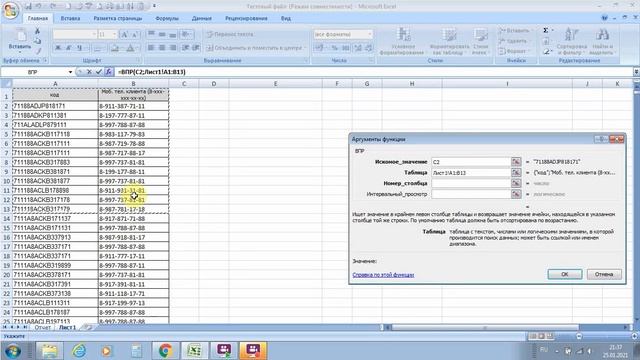Click the center text horizontally icon
This screenshot has height=360, width=640.
(162, 48)
